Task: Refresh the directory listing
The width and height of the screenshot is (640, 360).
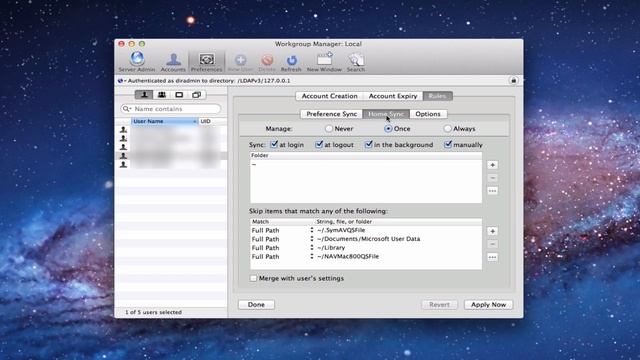Action: (291, 62)
